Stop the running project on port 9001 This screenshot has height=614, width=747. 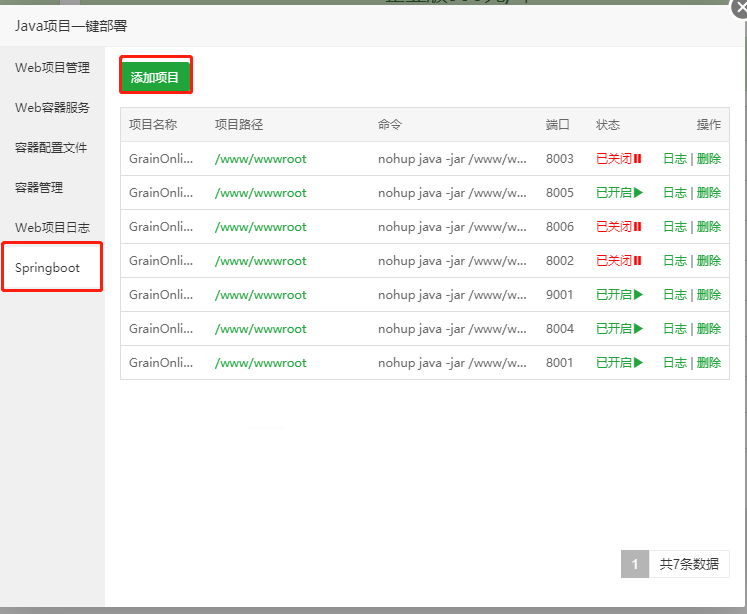tap(619, 295)
